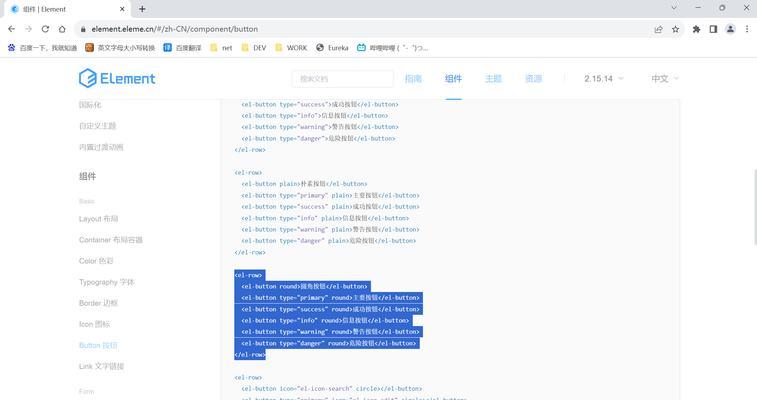This screenshot has width=757, height=400.
Task: Click the type="primary" round code line
Action: 330,298
